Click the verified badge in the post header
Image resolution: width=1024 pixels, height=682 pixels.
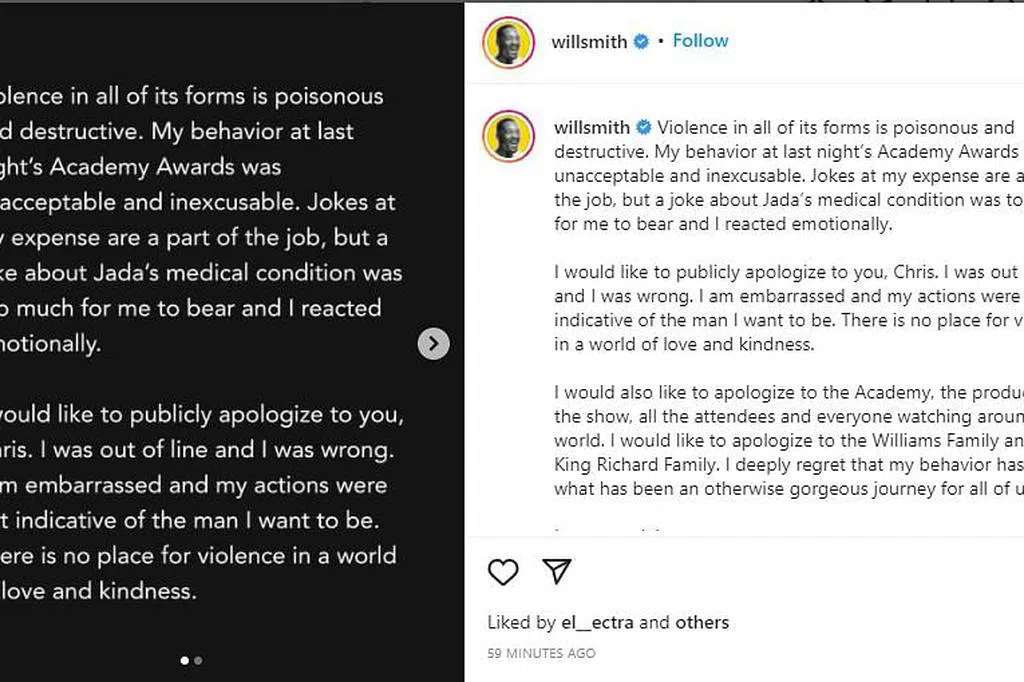tap(641, 42)
